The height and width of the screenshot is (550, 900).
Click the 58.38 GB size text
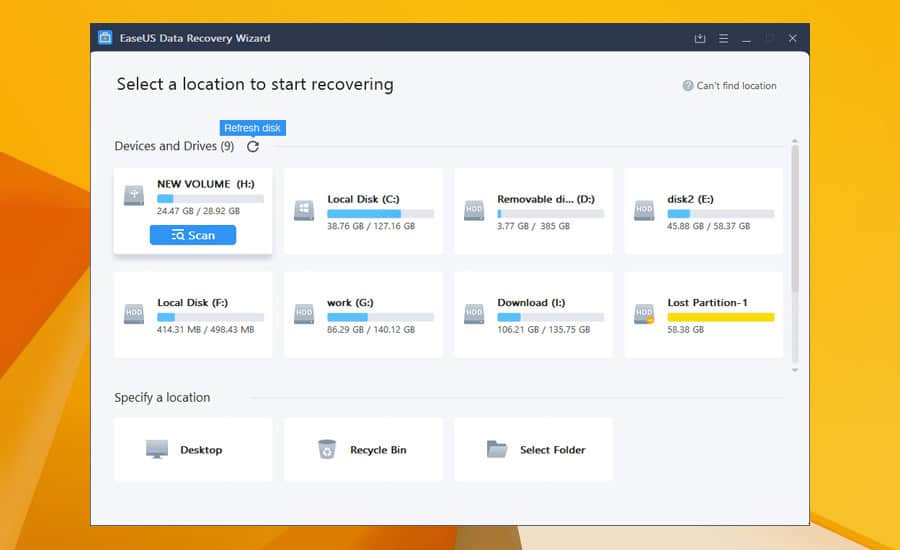coord(685,330)
